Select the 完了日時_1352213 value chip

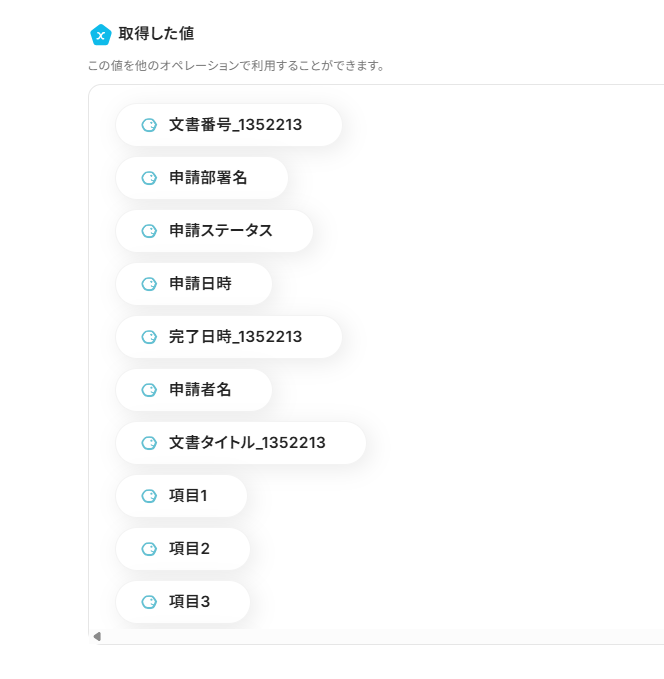coord(235,337)
